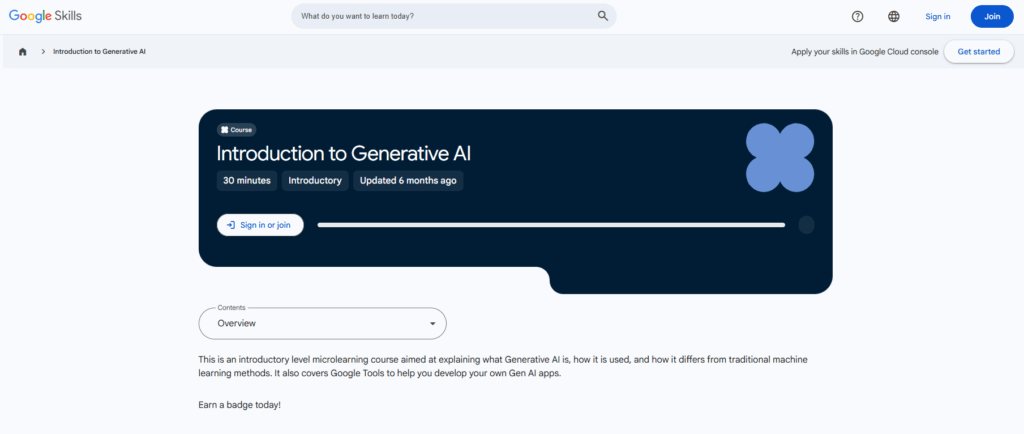This screenshot has height=434, width=1024.
Task: Click the Get started button
Action: 978,51
